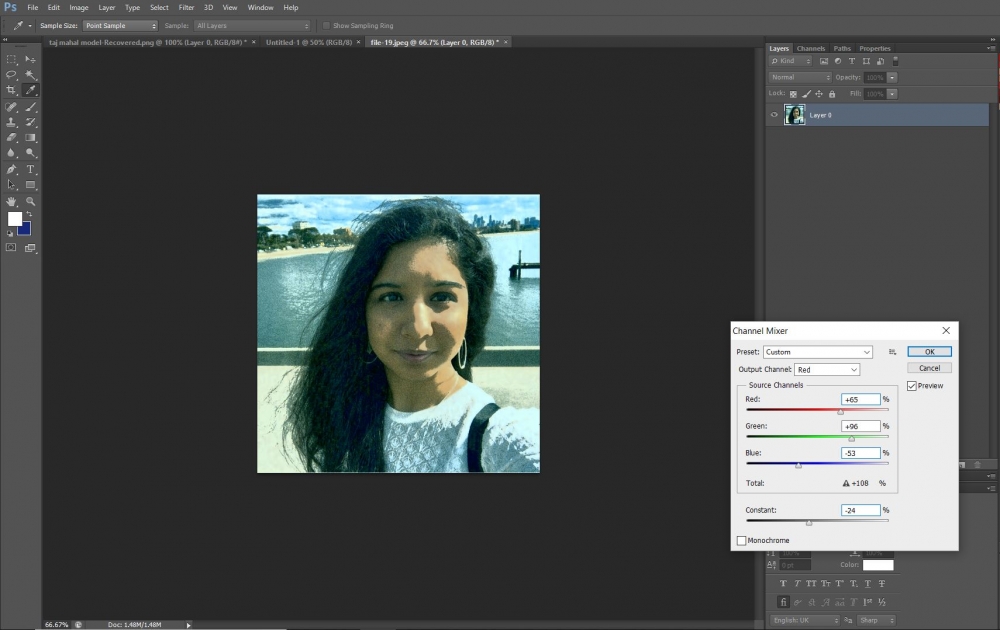Viewport: 1000px width, 630px height.
Task: Open the Output Channel dropdown
Action: pos(827,370)
